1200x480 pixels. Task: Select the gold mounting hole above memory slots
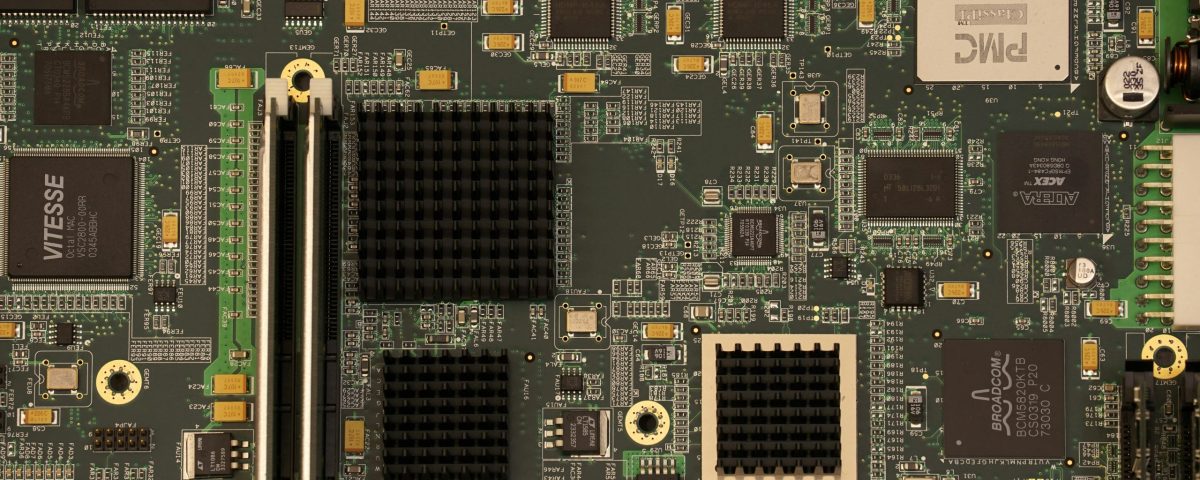point(301,73)
